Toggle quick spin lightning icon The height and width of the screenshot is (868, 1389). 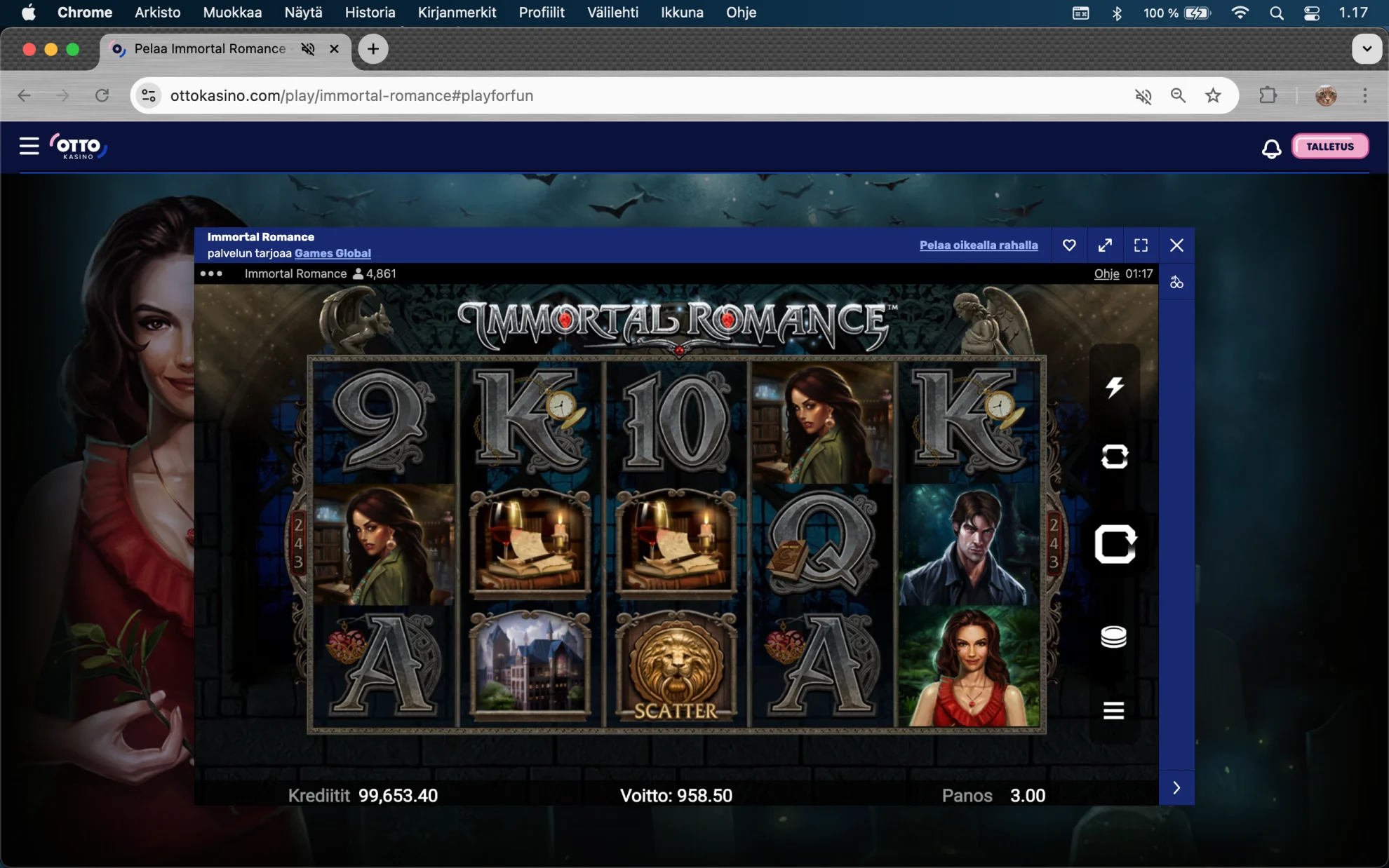click(x=1115, y=387)
